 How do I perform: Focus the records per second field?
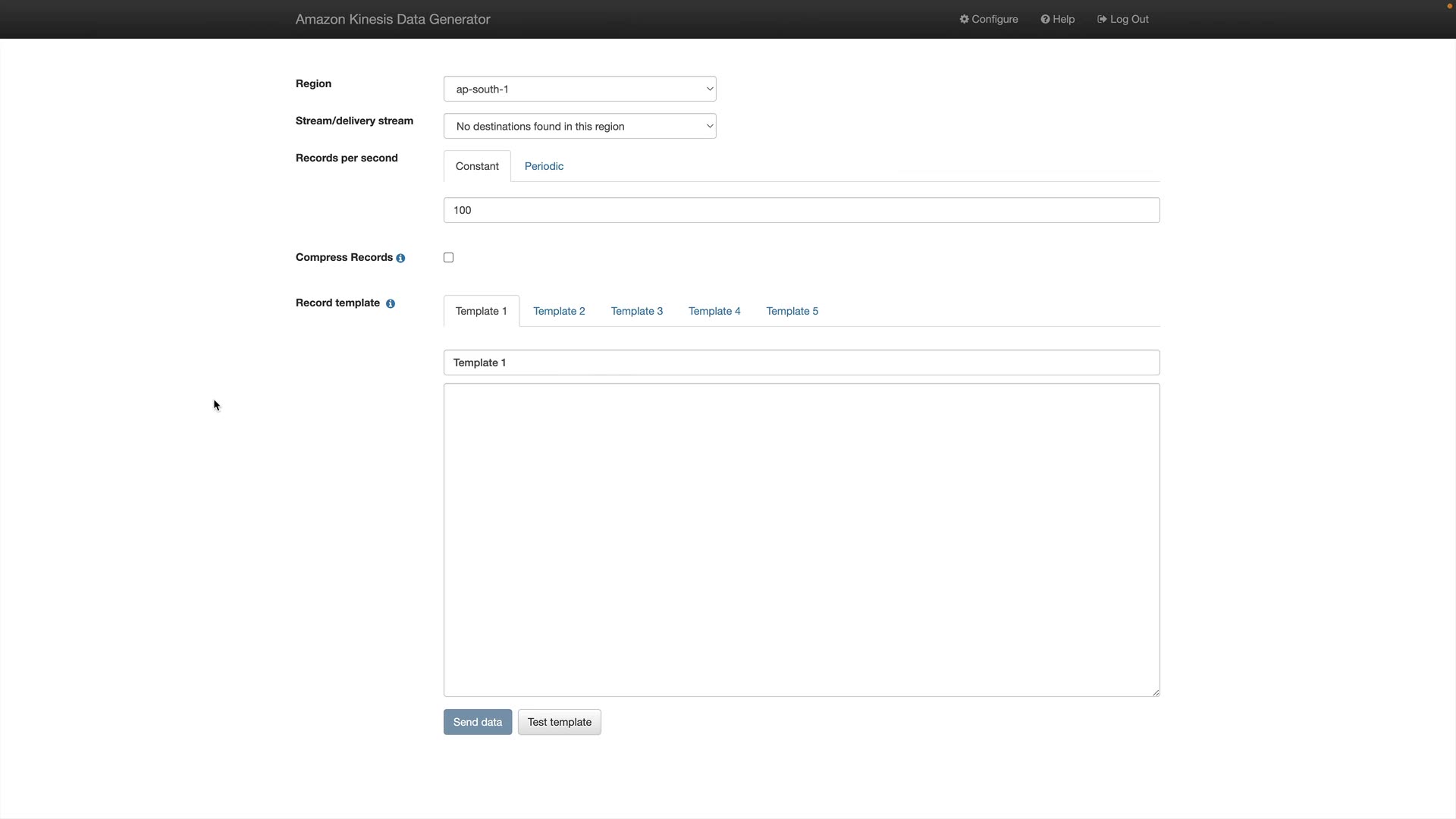pyautogui.click(x=801, y=211)
